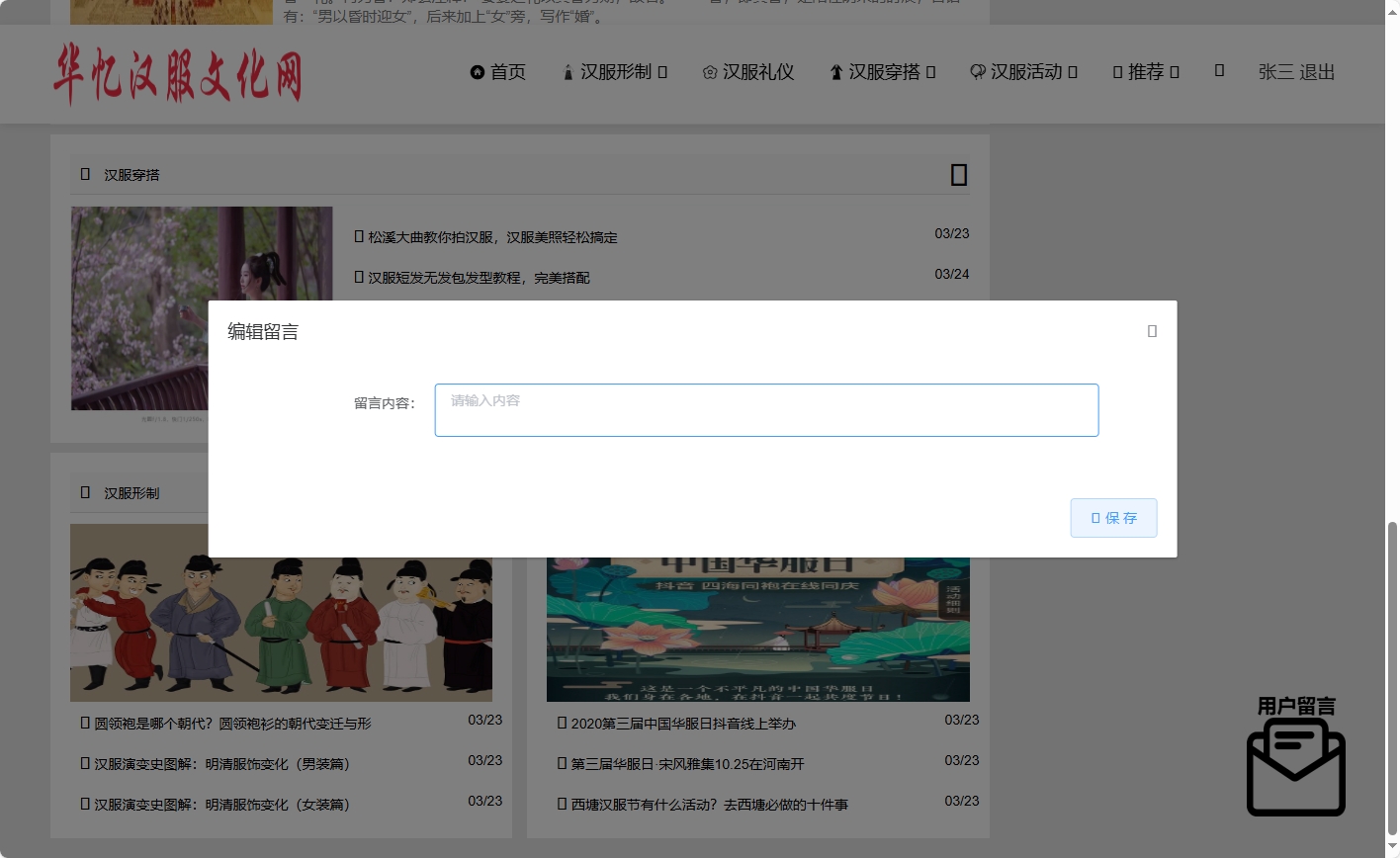
Task: Click the expand icon on 汉服穿搭 panel header
Action: coord(958,175)
